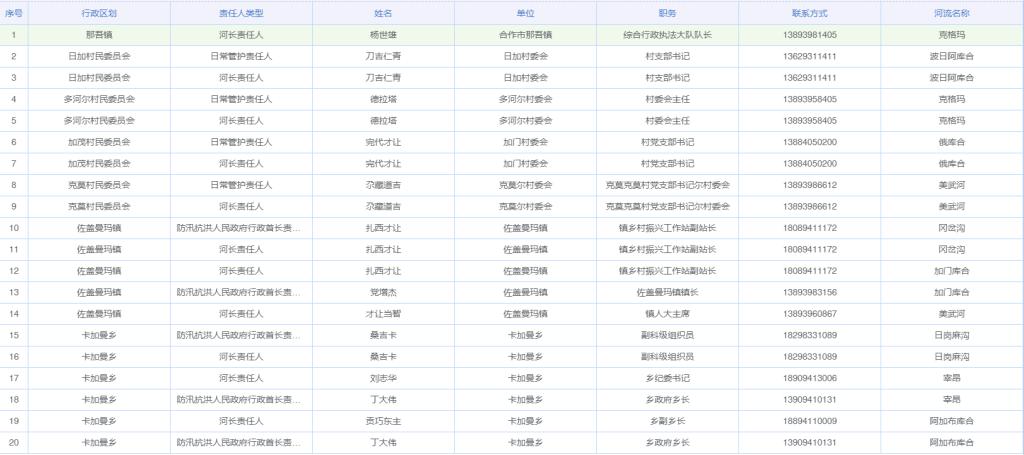This screenshot has height=455, width=1024.
Task: Select the 那吾镇 district cell
Action: point(99,35)
